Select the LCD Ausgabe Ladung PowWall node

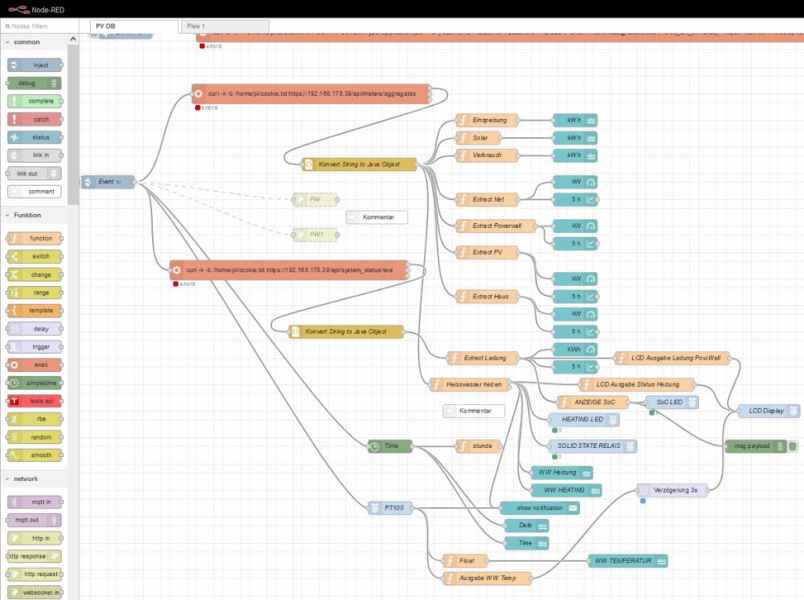(x=672, y=357)
